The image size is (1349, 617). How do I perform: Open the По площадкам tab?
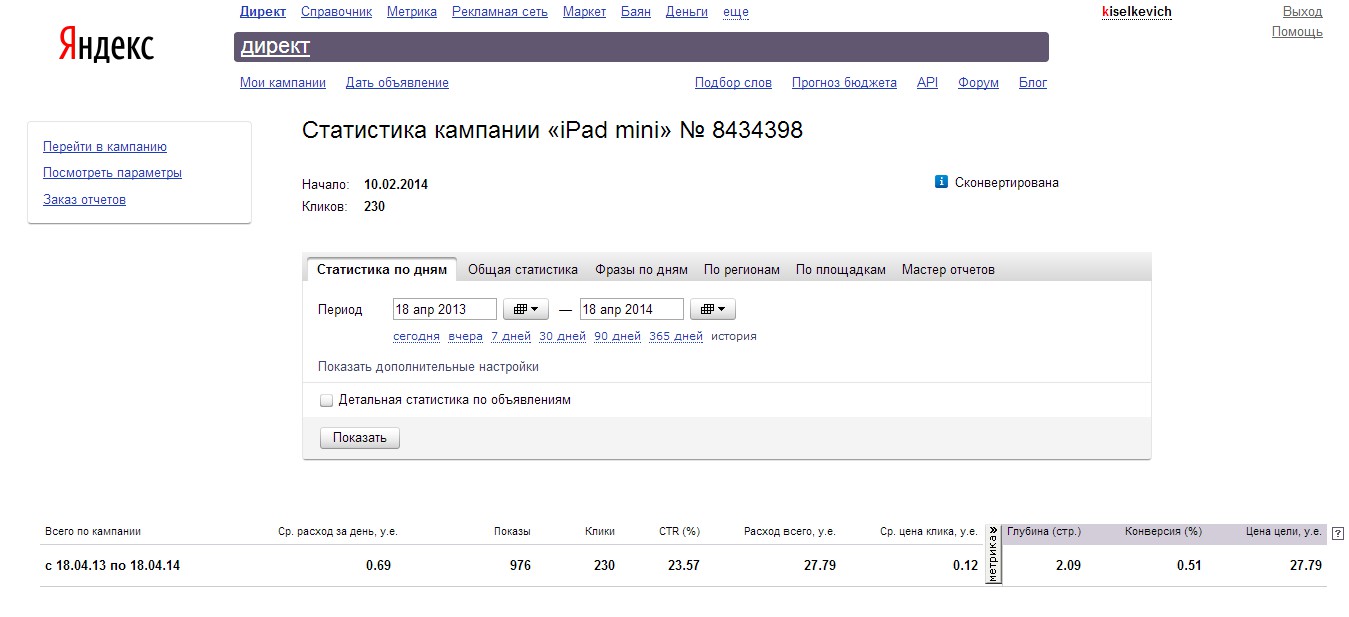pos(841,270)
